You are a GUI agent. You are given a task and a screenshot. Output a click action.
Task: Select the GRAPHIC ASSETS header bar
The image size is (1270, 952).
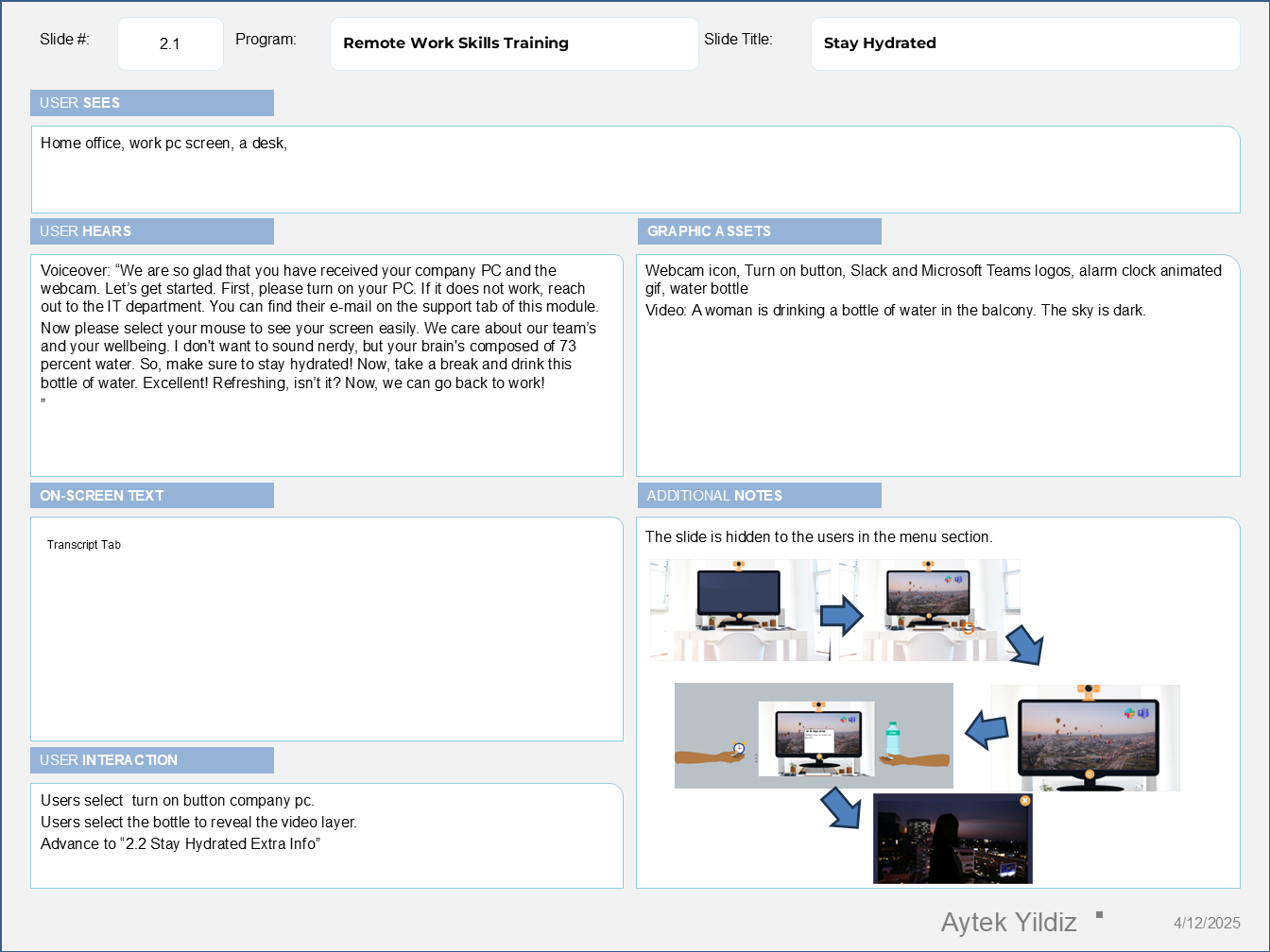[x=759, y=231]
